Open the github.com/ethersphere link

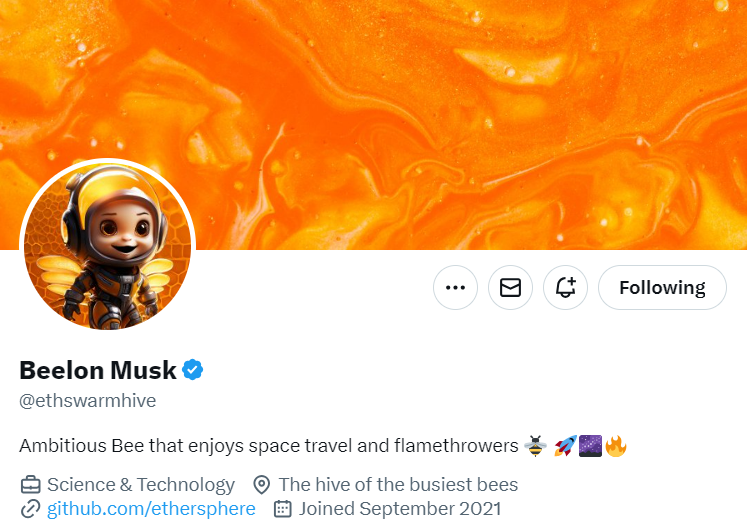click(x=151, y=509)
